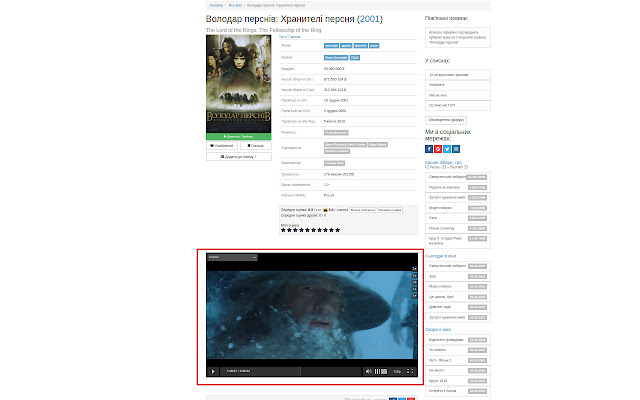Viewport: 640px width, 400px height.
Task: Rate the film one star
Action: [283, 230]
